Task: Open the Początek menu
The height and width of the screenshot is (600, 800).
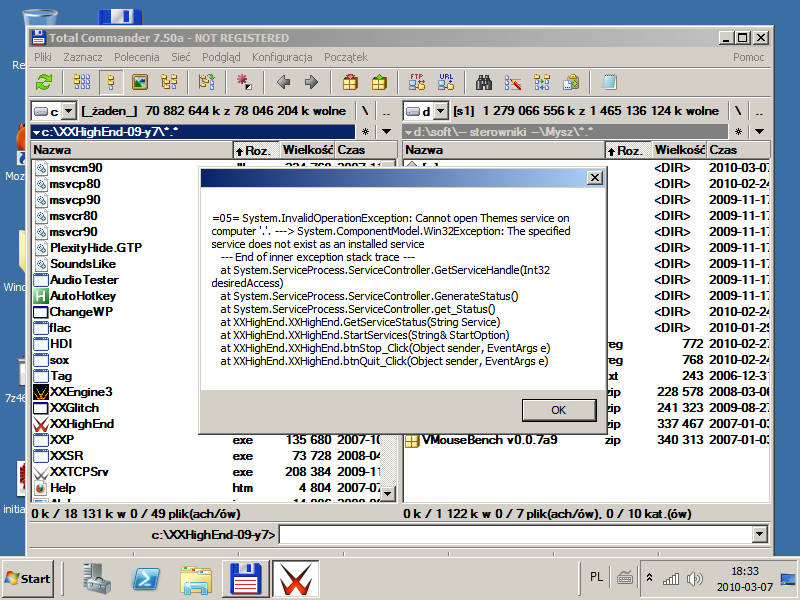Action: (x=346, y=57)
